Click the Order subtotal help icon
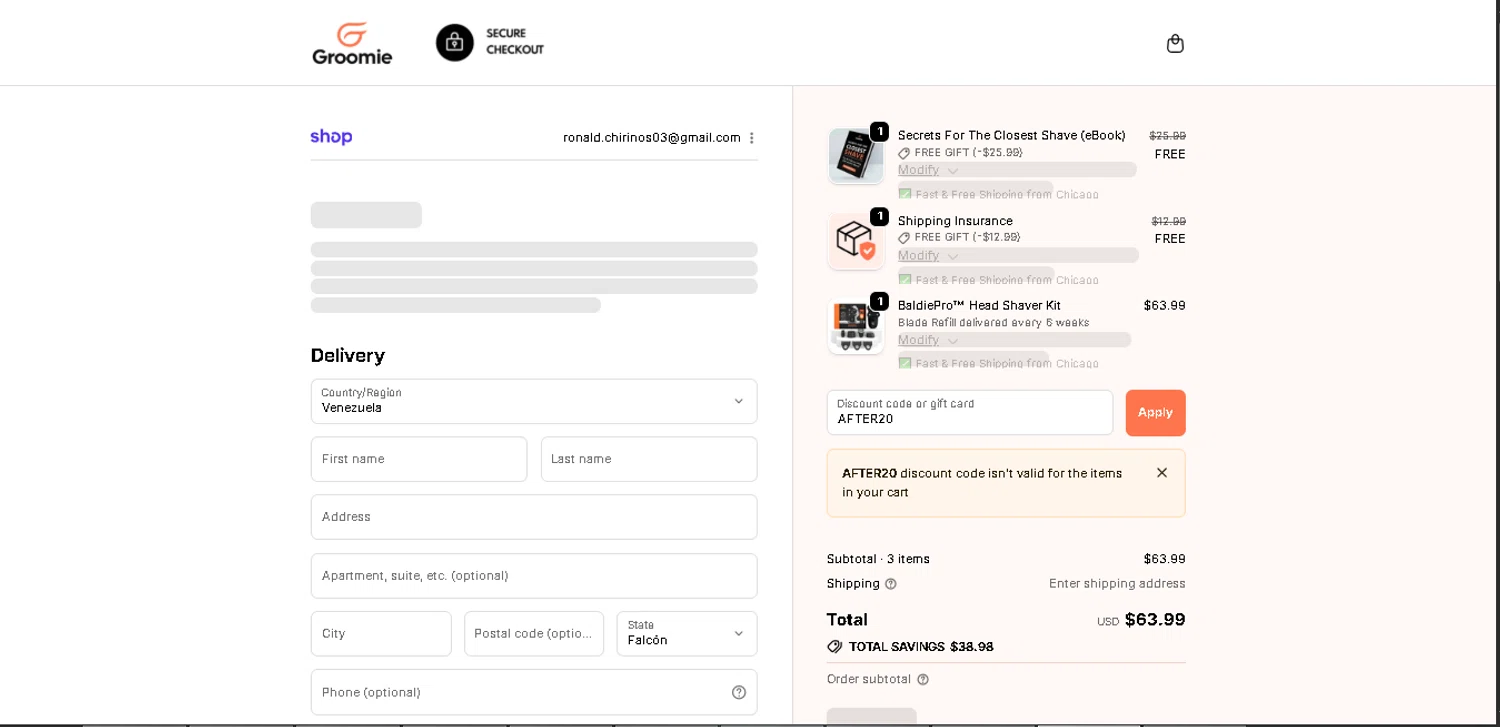This screenshot has height=727, width=1500. tap(923, 680)
